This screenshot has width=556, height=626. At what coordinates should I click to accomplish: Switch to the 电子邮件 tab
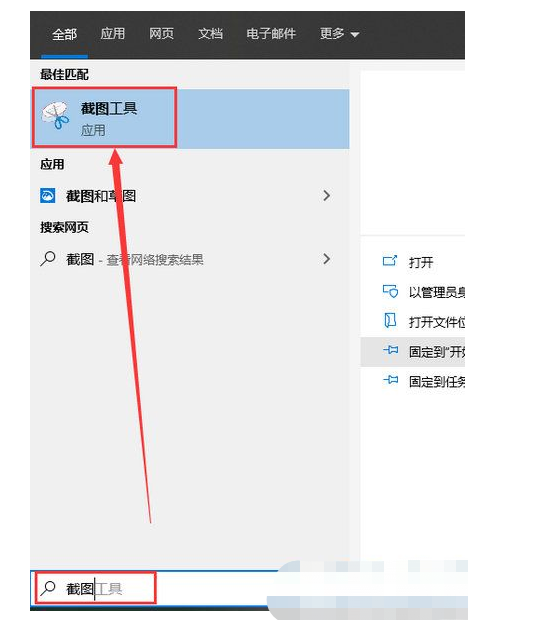271,34
